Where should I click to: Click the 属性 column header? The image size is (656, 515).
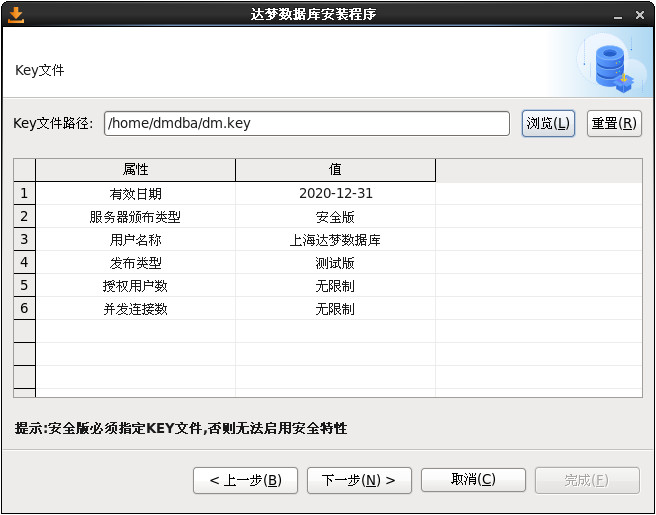pyautogui.click(x=136, y=170)
